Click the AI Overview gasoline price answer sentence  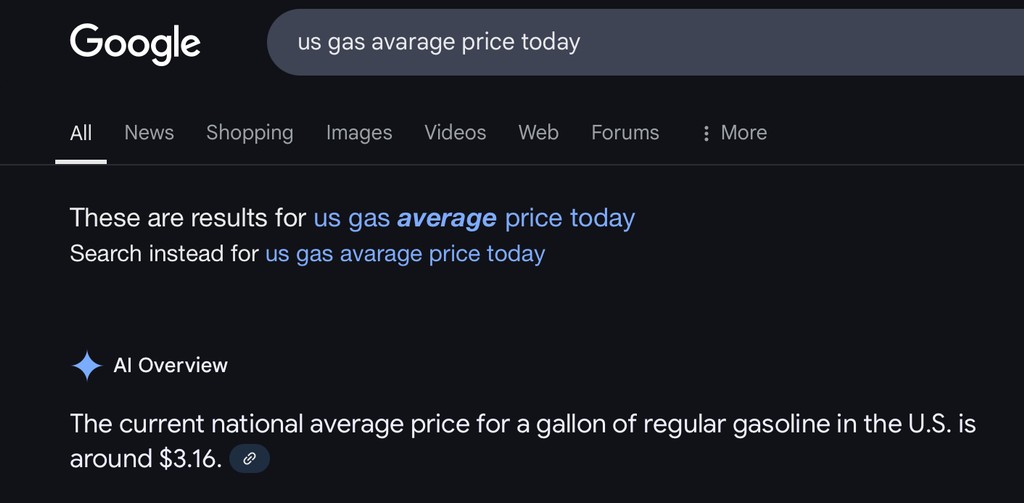point(522,424)
